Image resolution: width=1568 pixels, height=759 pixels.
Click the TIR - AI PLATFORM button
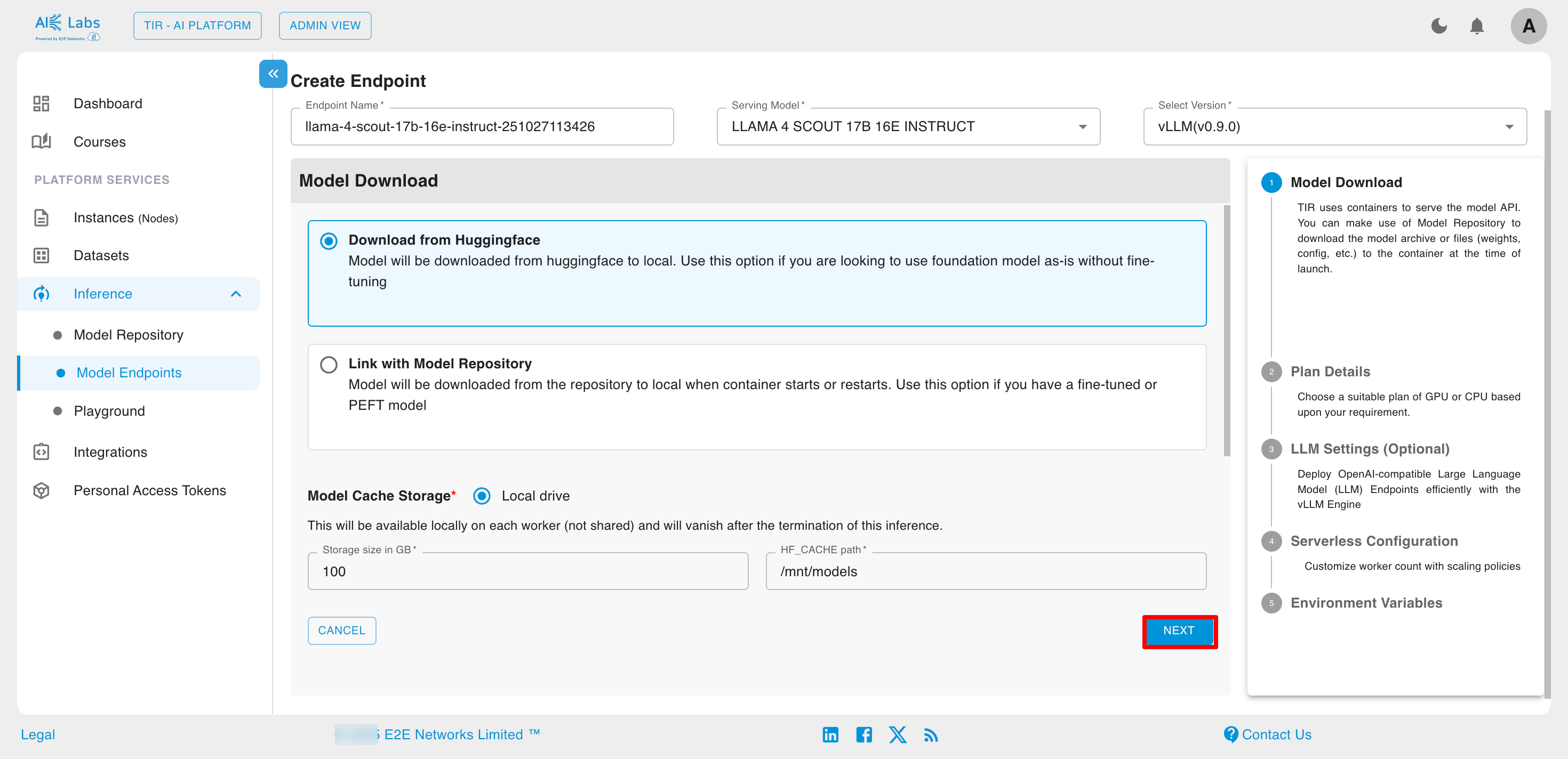(x=197, y=26)
